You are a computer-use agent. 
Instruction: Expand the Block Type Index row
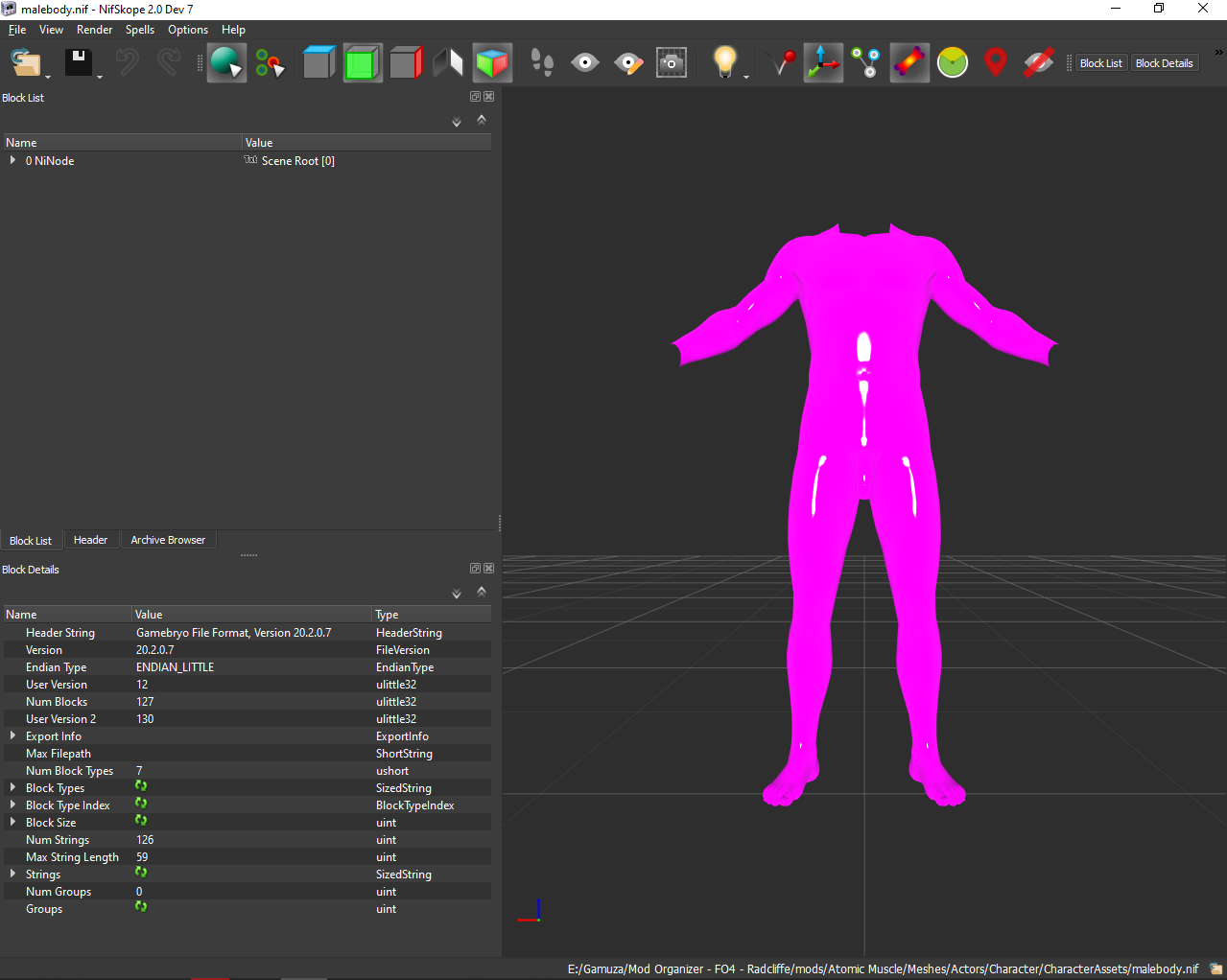tap(12, 805)
